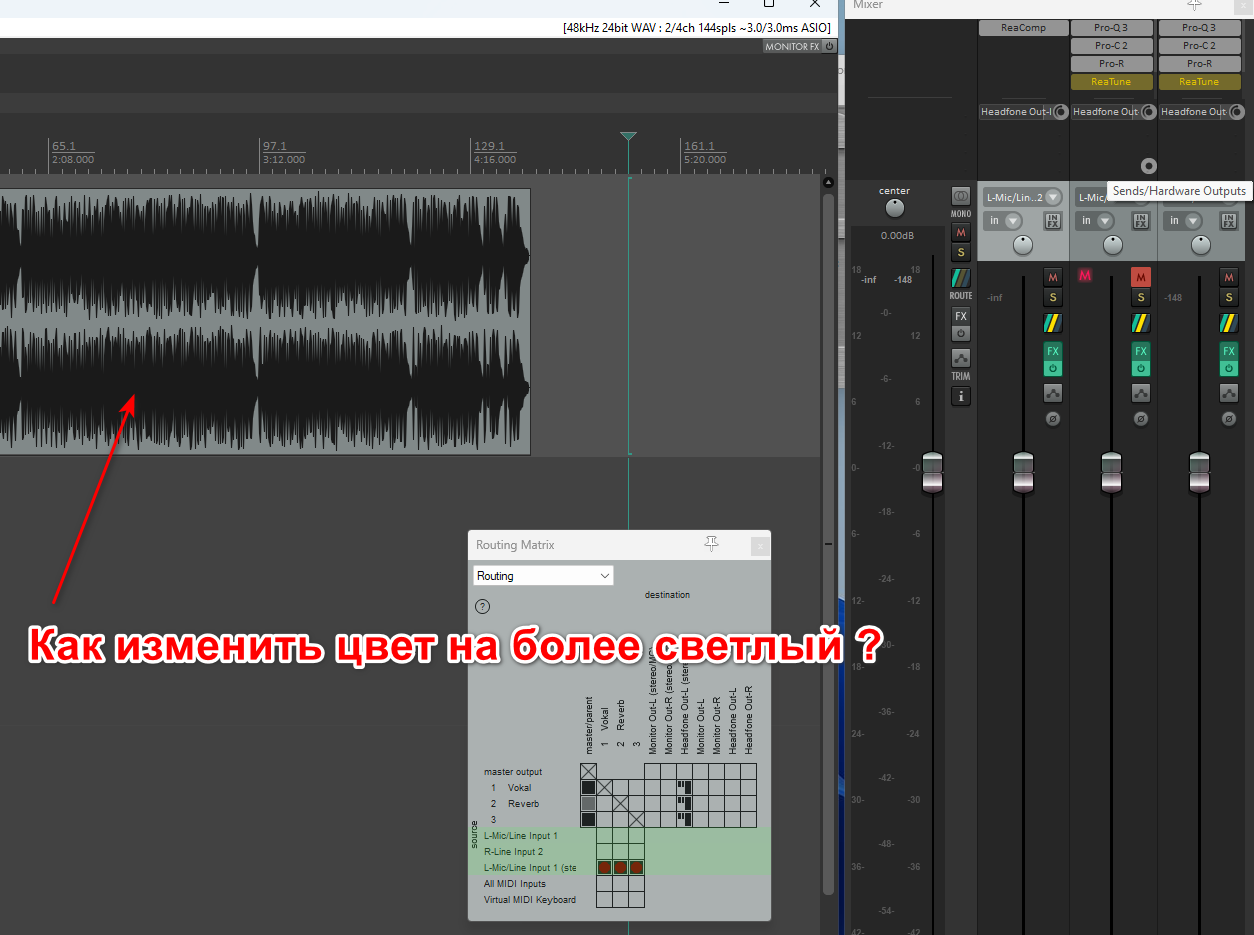Bypass FX power button on rightmost strip
The width and height of the screenshot is (1254, 935).
pyautogui.click(x=1229, y=368)
